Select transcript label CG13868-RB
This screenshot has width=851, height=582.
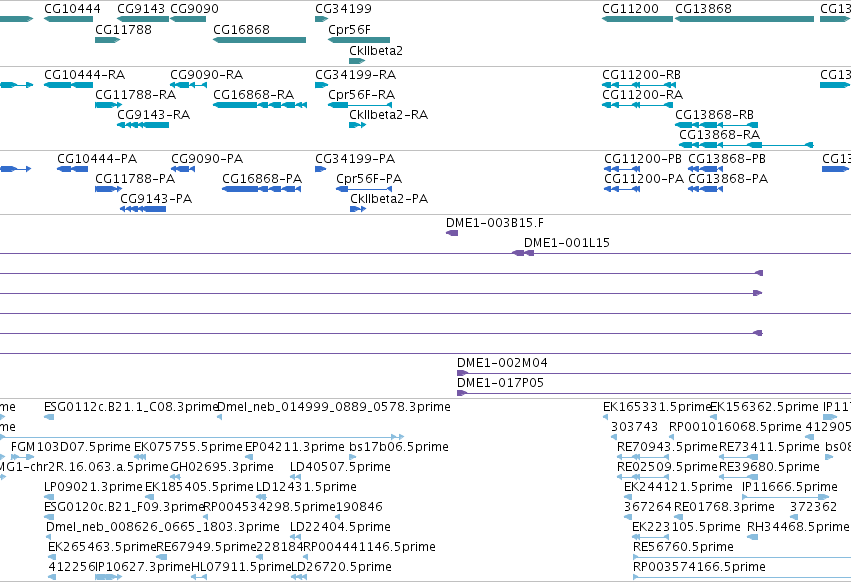point(714,115)
